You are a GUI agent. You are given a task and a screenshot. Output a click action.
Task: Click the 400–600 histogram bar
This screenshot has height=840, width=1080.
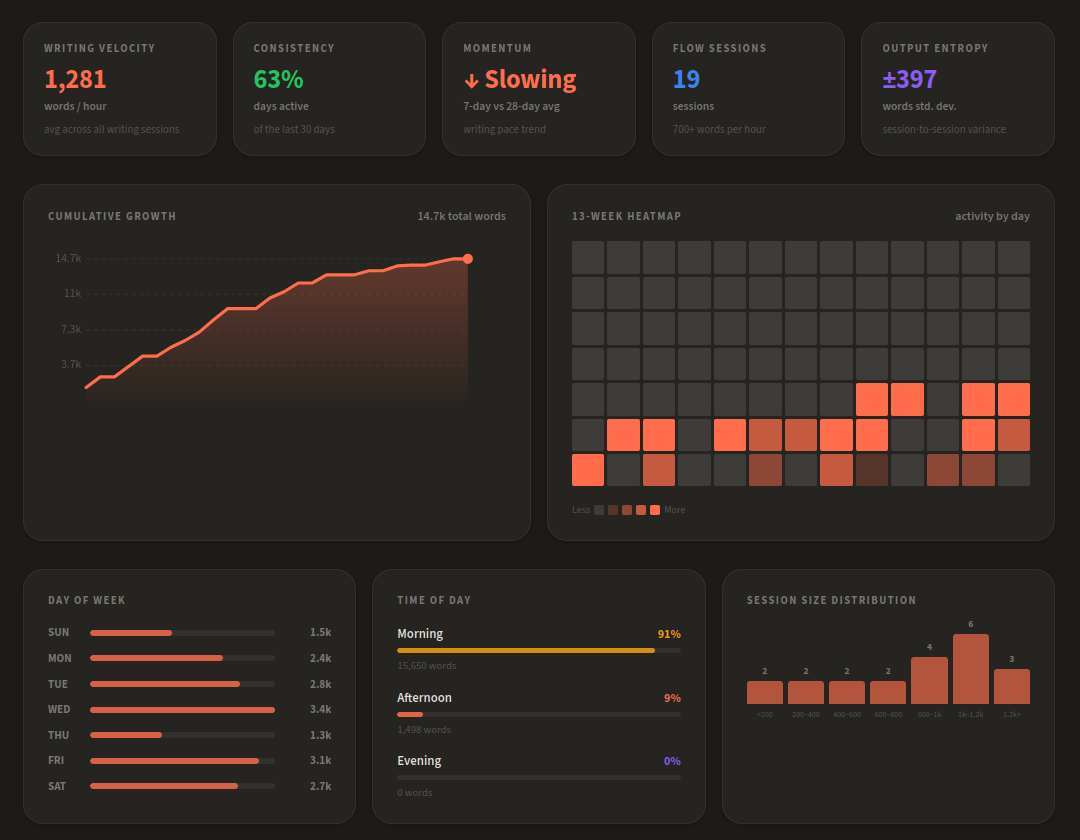tap(847, 693)
